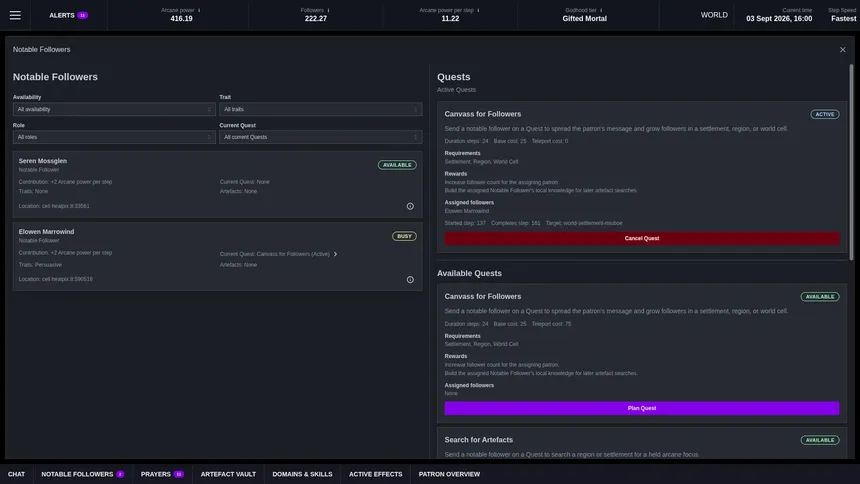Image resolution: width=860 pixels, height=484 pixels.
Task: Cancel the active Canvass for Followers quest
Action: point(642,239)
